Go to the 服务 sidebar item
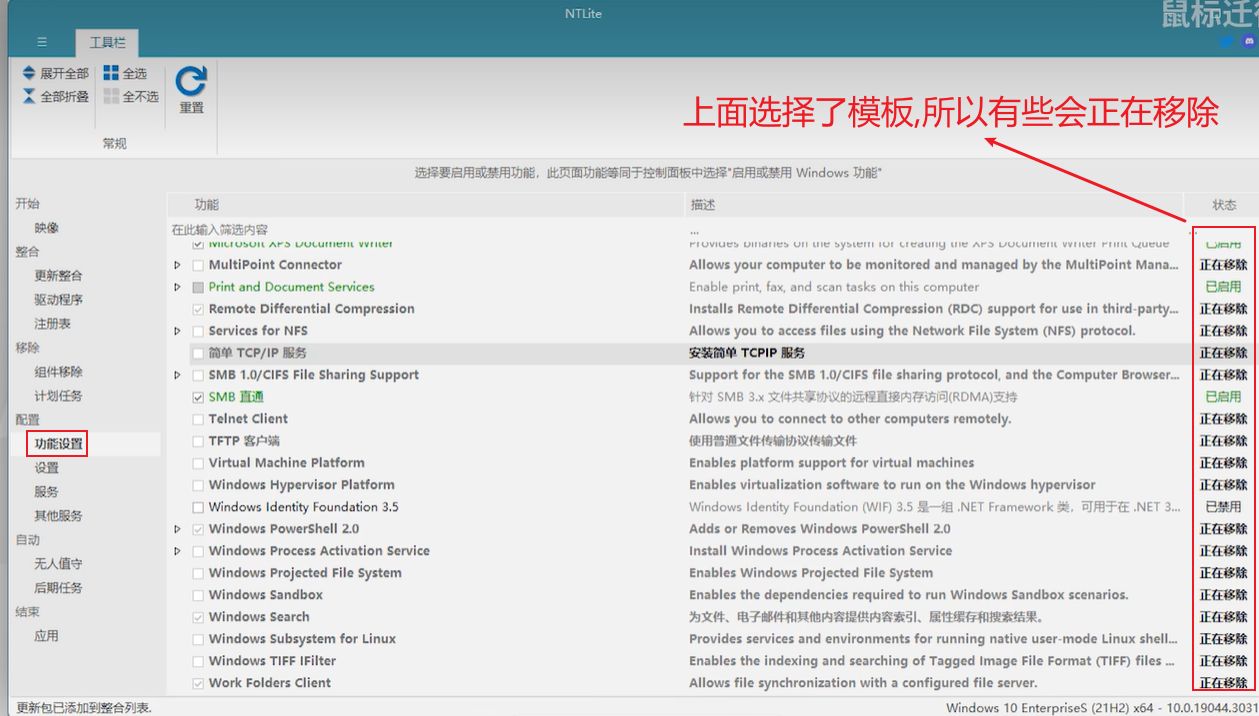This screenshot has width=1259, height=716. point(46,492)
